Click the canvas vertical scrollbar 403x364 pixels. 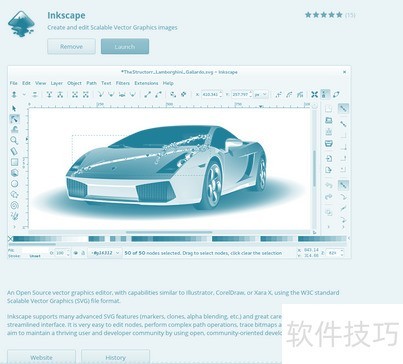point(314,168)
